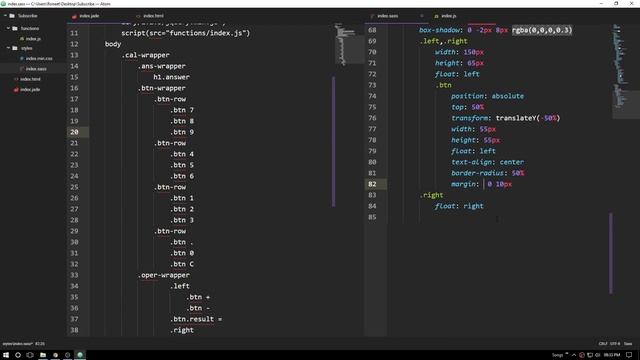The width and height of the screenshot is (640, 360).
Task: Select index.sass in the tree view
Action: (36, 69)
